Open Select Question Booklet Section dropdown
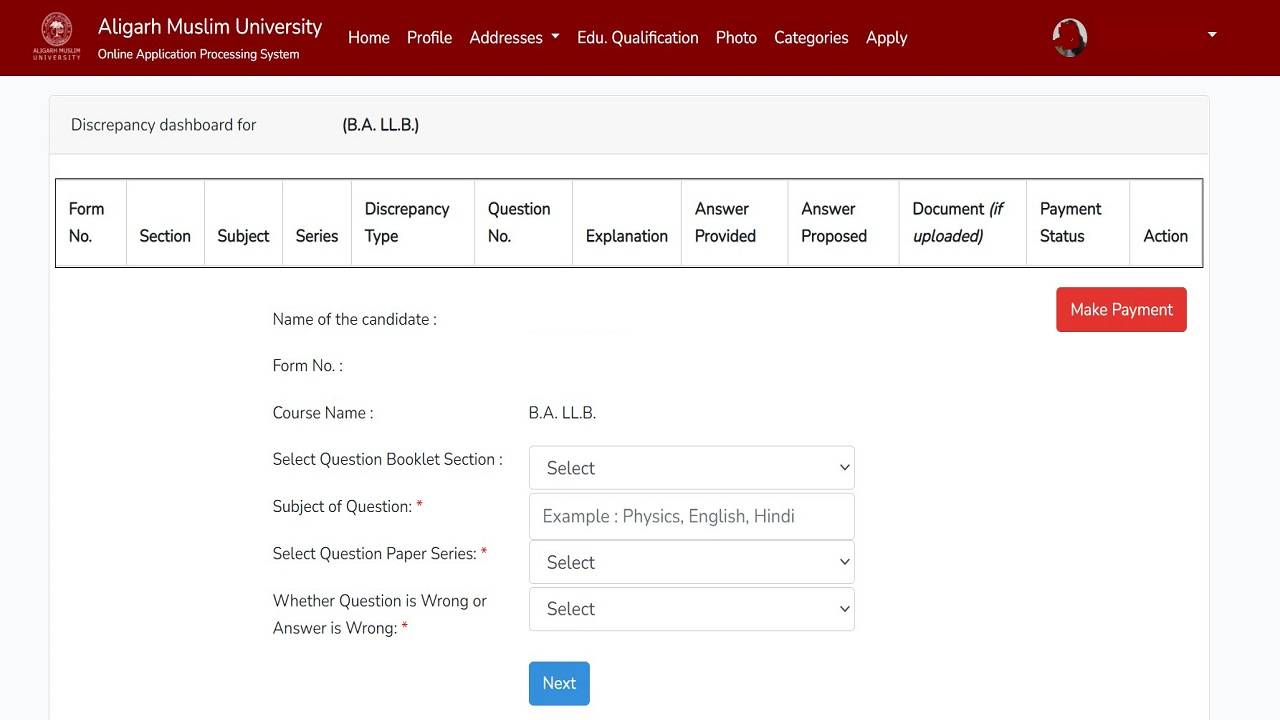The width and height of the screenshot is (1280, 720). (x=691, y=468)
